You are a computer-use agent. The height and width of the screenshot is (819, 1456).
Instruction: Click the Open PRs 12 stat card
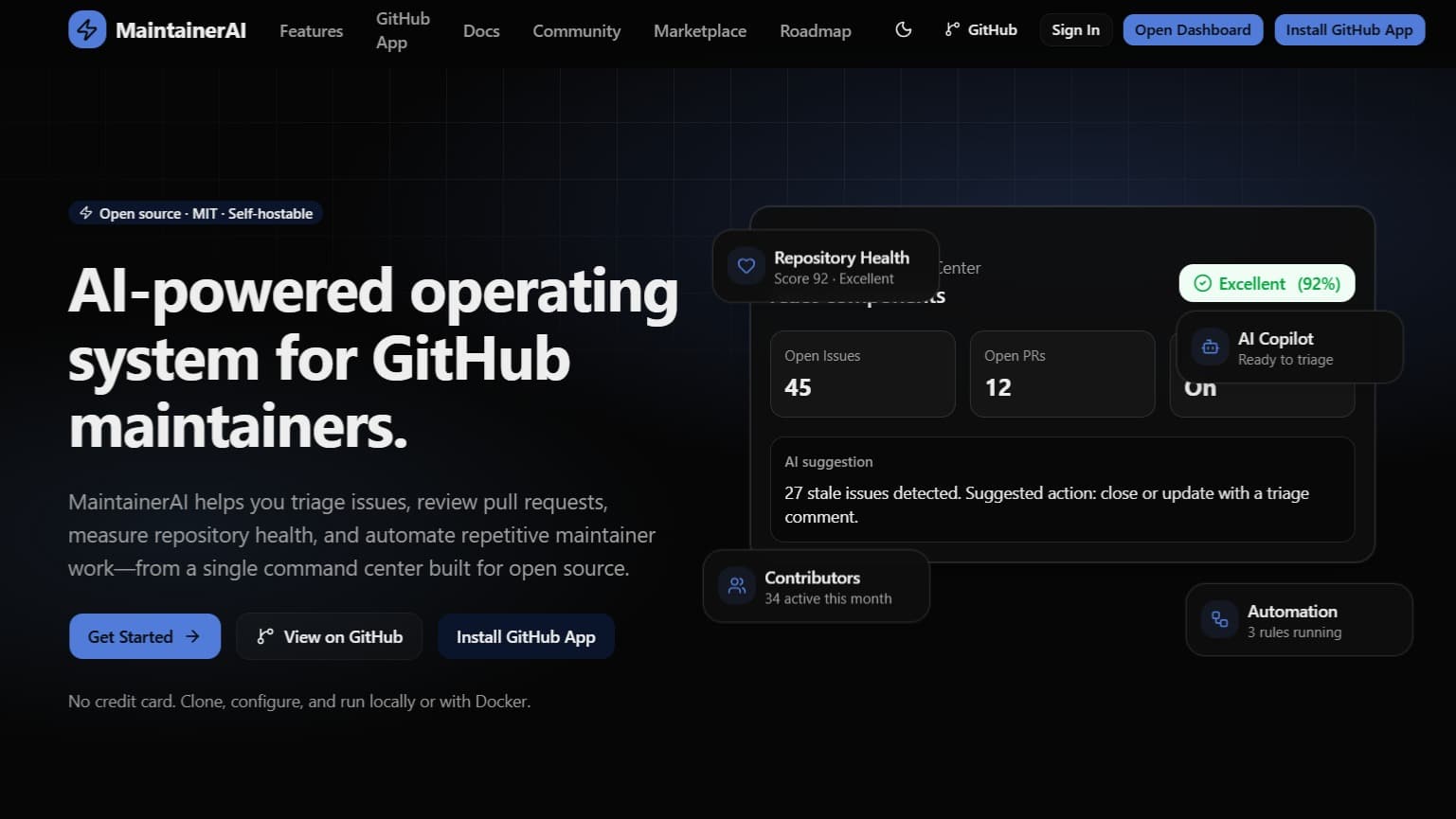[x=1063, y=374]
